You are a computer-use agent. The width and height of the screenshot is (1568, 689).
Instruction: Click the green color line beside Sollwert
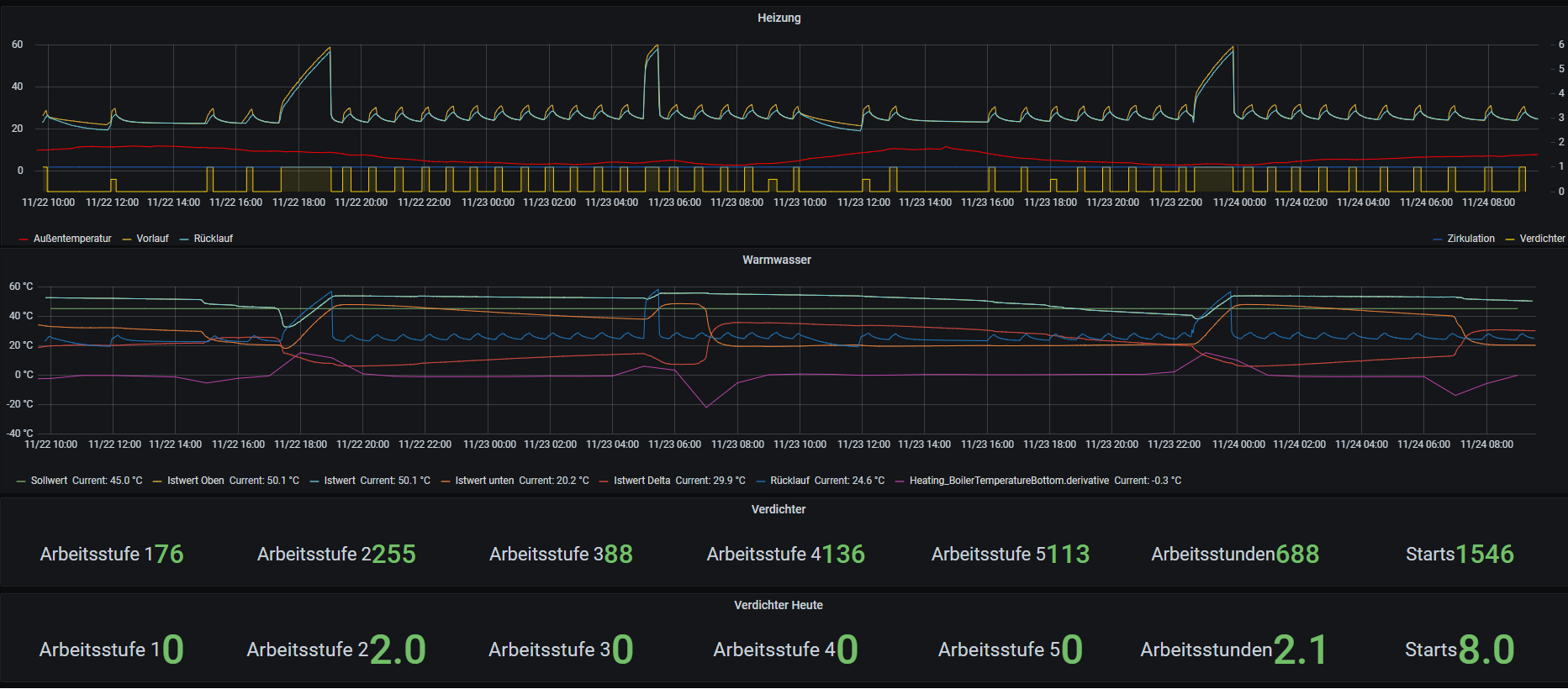click(21, 481)
